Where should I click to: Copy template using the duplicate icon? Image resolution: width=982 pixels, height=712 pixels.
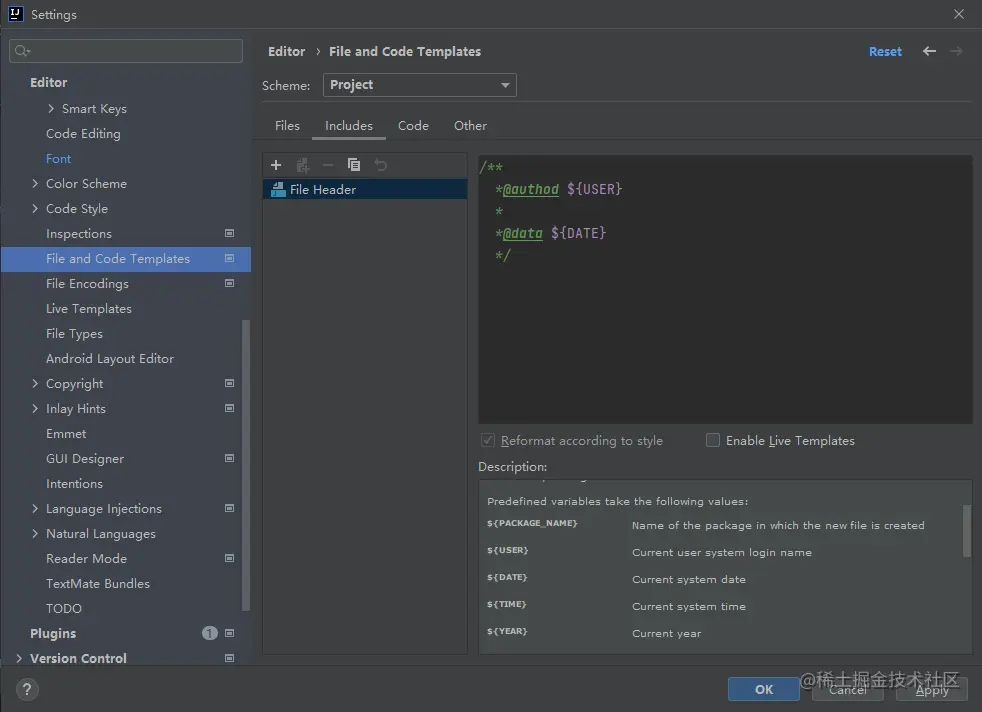tap(354, 165)
